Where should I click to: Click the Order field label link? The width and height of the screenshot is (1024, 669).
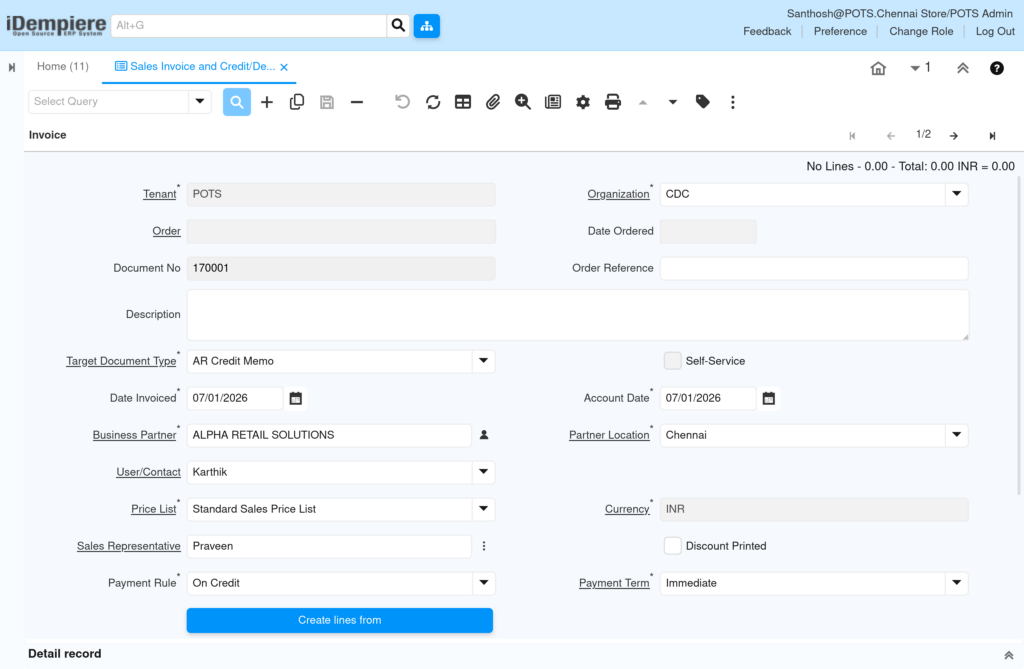click(x=167, y=231)
